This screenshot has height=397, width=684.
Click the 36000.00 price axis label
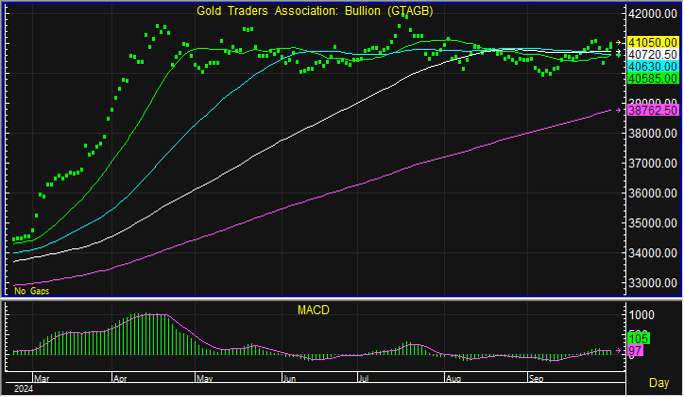[653, 193]
